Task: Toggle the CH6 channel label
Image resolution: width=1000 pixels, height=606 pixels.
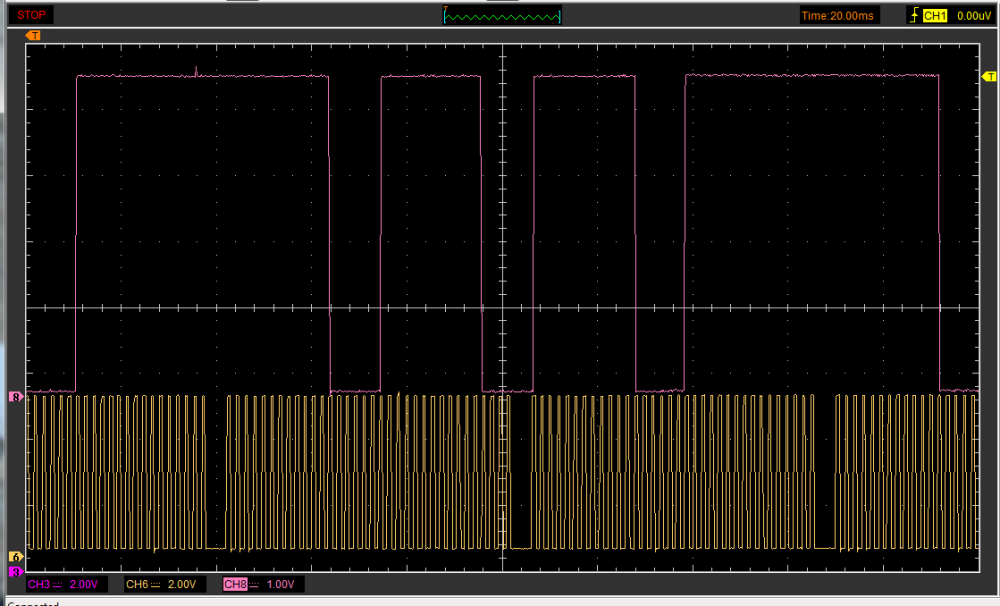Action: [136, 584]
